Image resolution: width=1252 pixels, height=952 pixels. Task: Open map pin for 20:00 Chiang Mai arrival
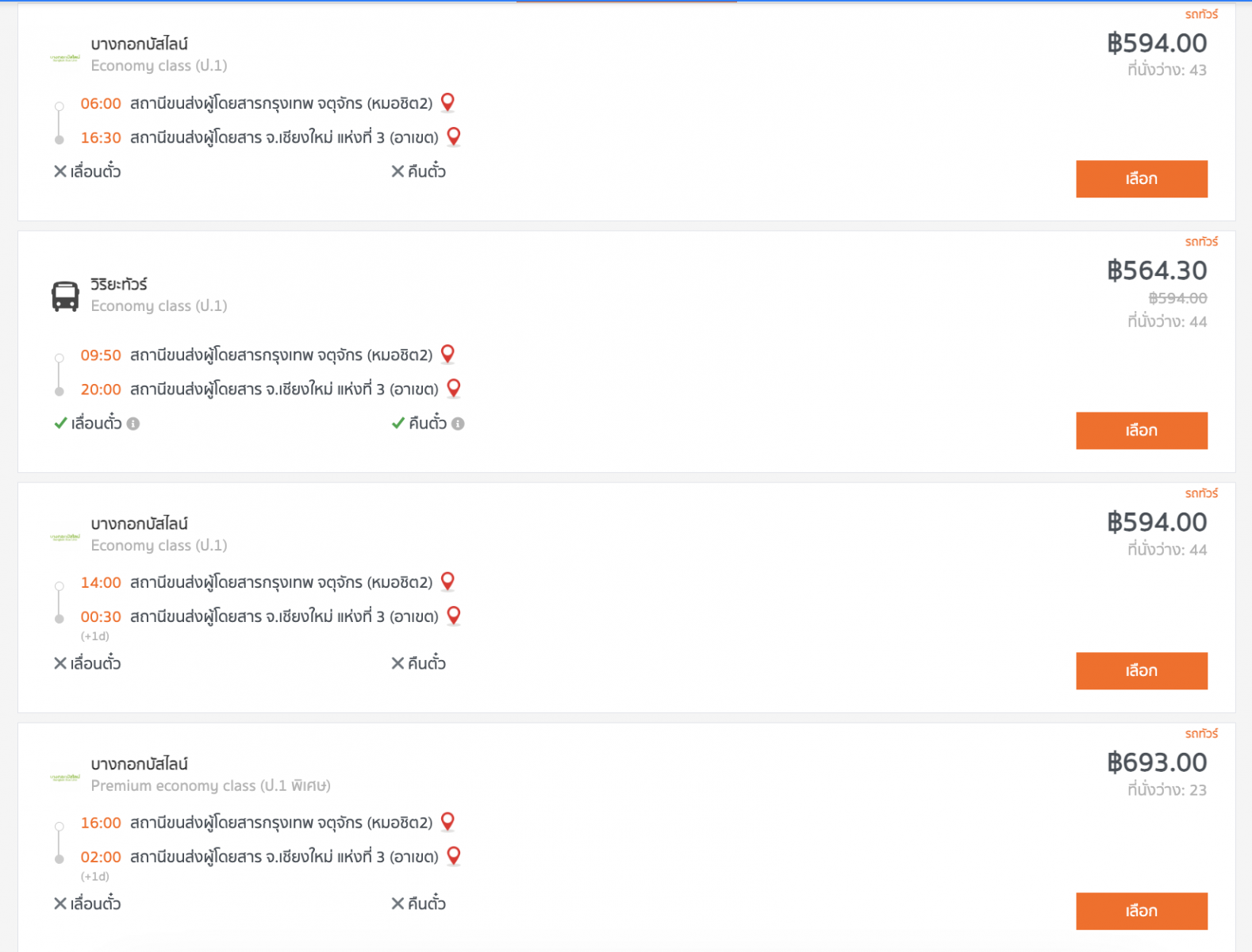(454, 388)
